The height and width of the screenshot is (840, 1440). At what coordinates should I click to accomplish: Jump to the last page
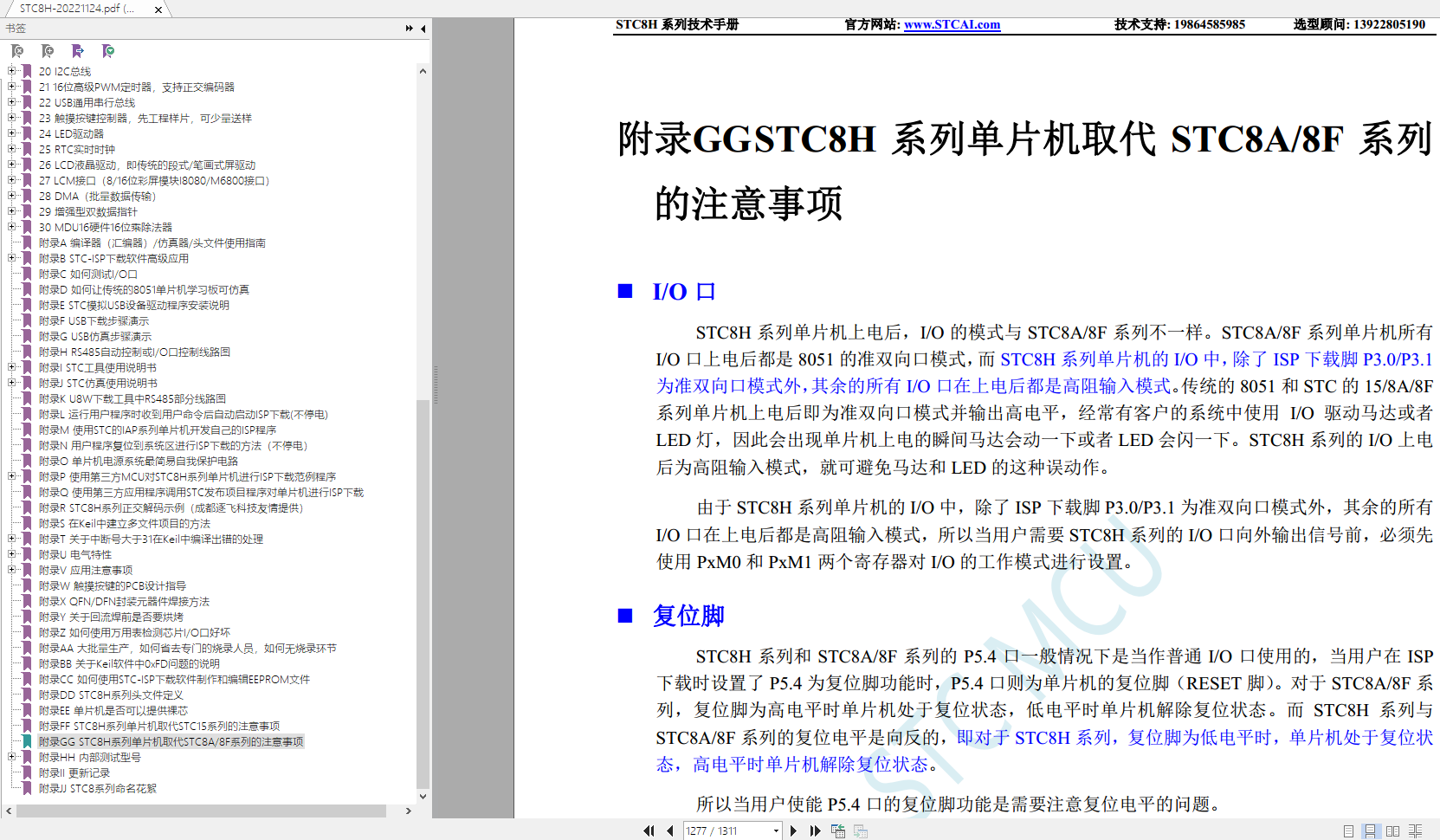815,830
